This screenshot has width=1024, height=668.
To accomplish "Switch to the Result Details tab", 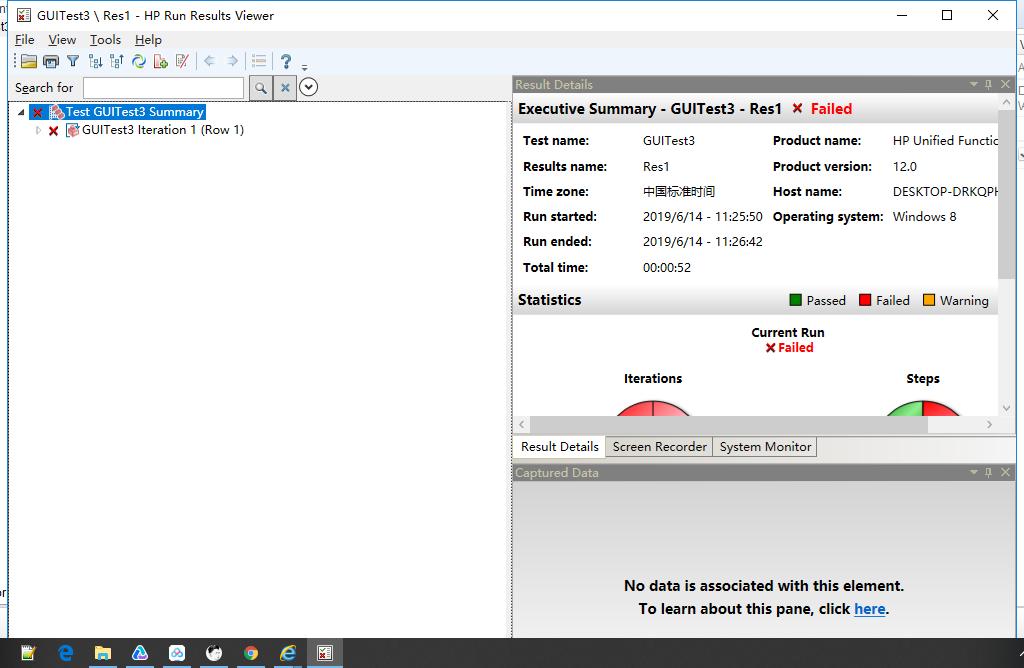I will (560, 447).
